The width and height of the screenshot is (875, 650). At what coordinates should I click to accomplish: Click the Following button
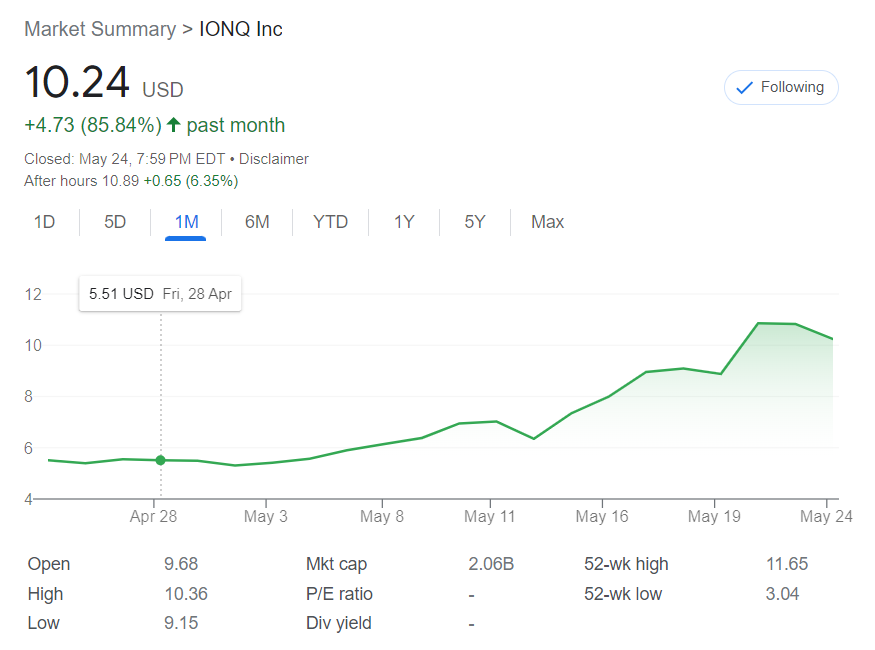781,88
